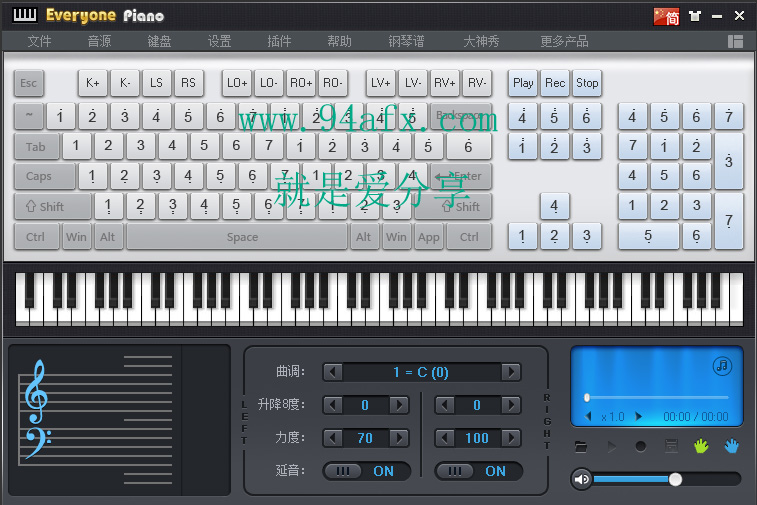This screenshot has width=757, height=505.
Task: Click the save disk icon below player
Action: 671,446
